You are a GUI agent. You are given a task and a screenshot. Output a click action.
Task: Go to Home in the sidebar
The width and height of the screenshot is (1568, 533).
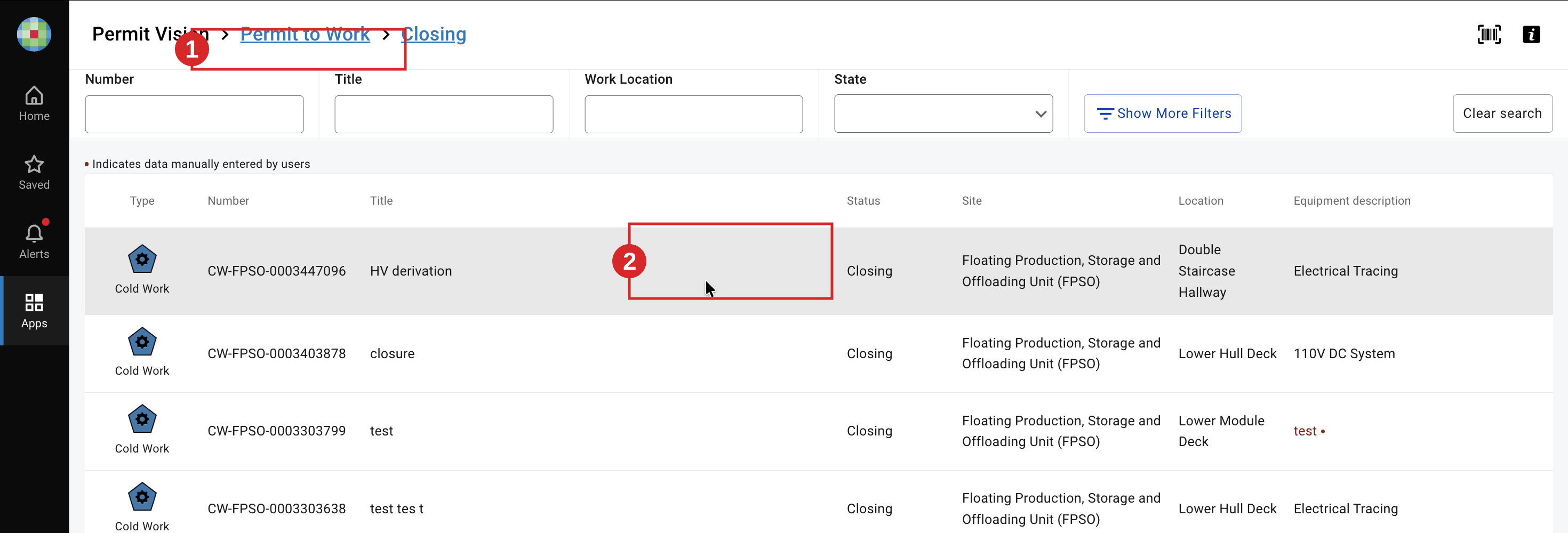click(x=34, y=103)
